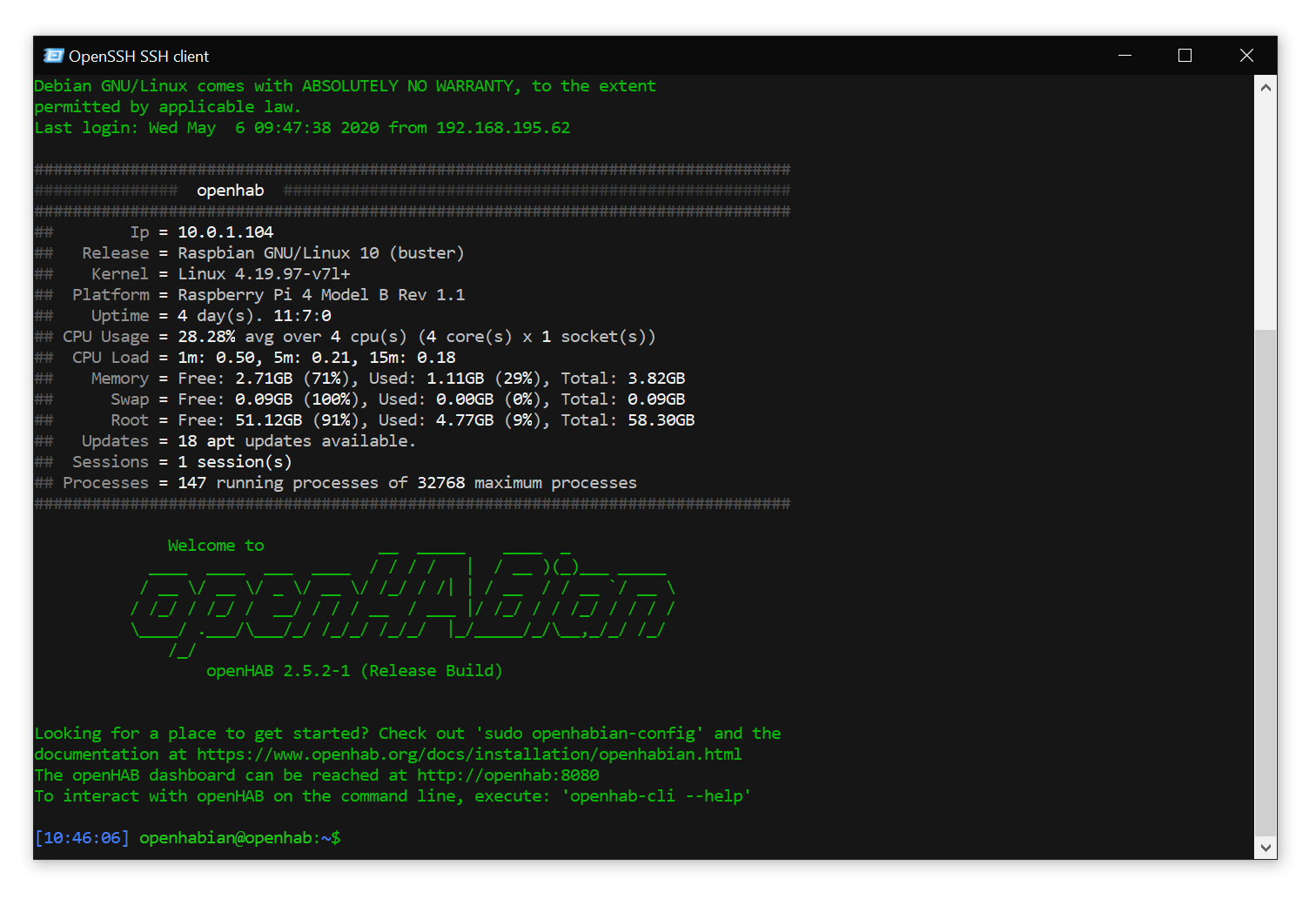Click the OpenSSH terminal icon in title bar
Image resolution: width=1316 pixels, height=899 pixels.
pos(54,56)
